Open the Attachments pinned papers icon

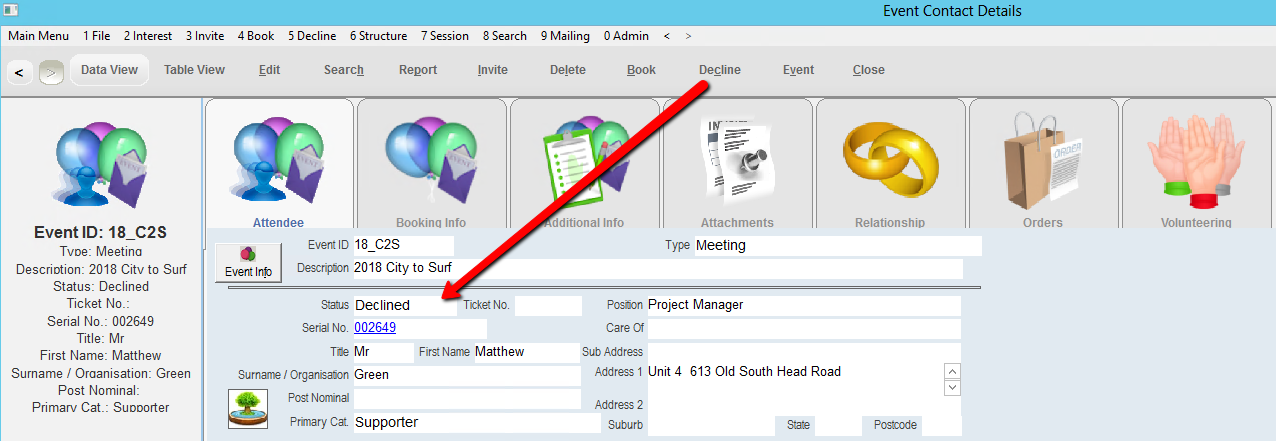(x=737, y=160)
